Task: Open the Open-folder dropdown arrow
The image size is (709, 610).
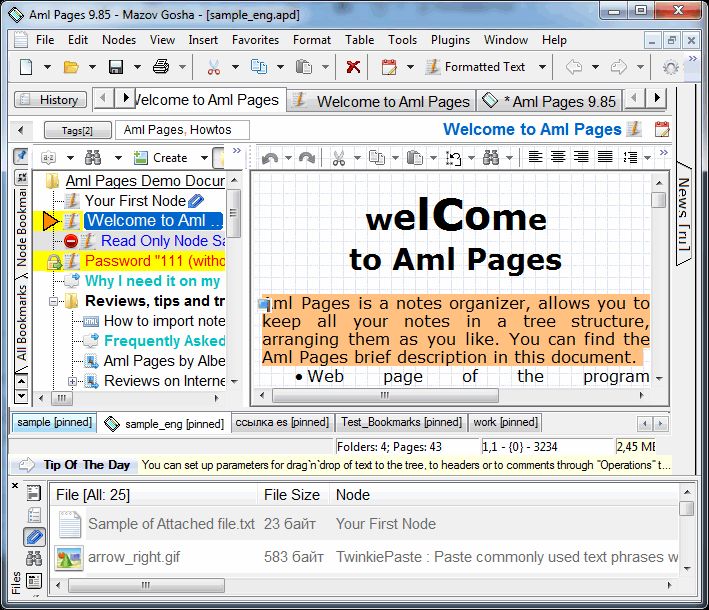Action: point(92,67)
